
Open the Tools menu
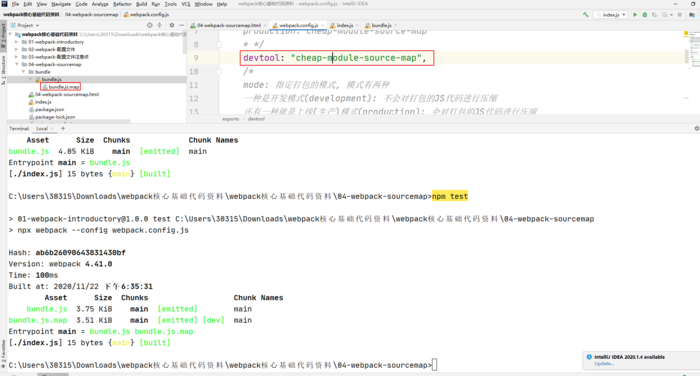(171, 4)
